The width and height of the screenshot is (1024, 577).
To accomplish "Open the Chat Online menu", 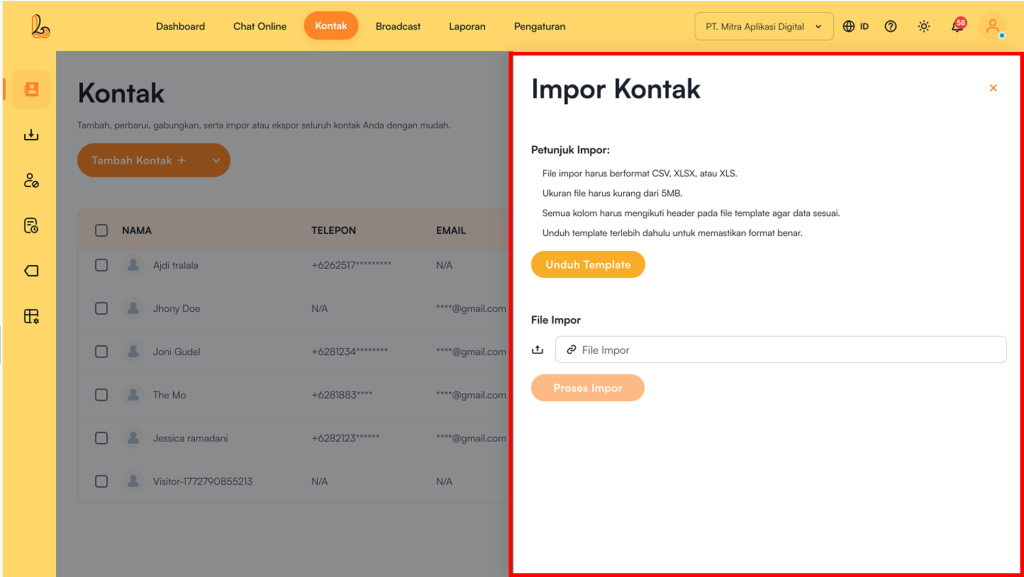I will click(260, 26).
